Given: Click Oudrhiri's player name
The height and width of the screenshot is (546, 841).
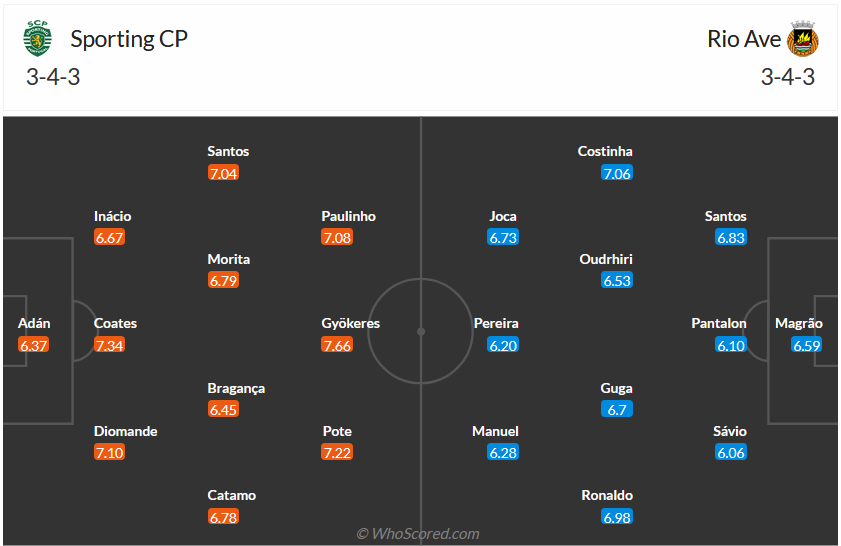Looking at the screenshot, I should click(606, 259).
